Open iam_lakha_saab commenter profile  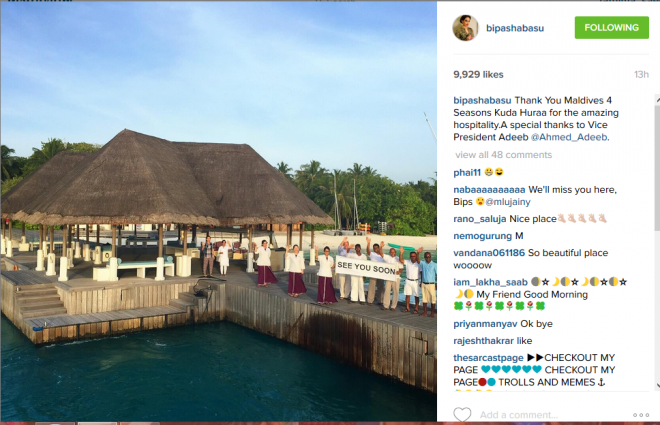[488, 281]
